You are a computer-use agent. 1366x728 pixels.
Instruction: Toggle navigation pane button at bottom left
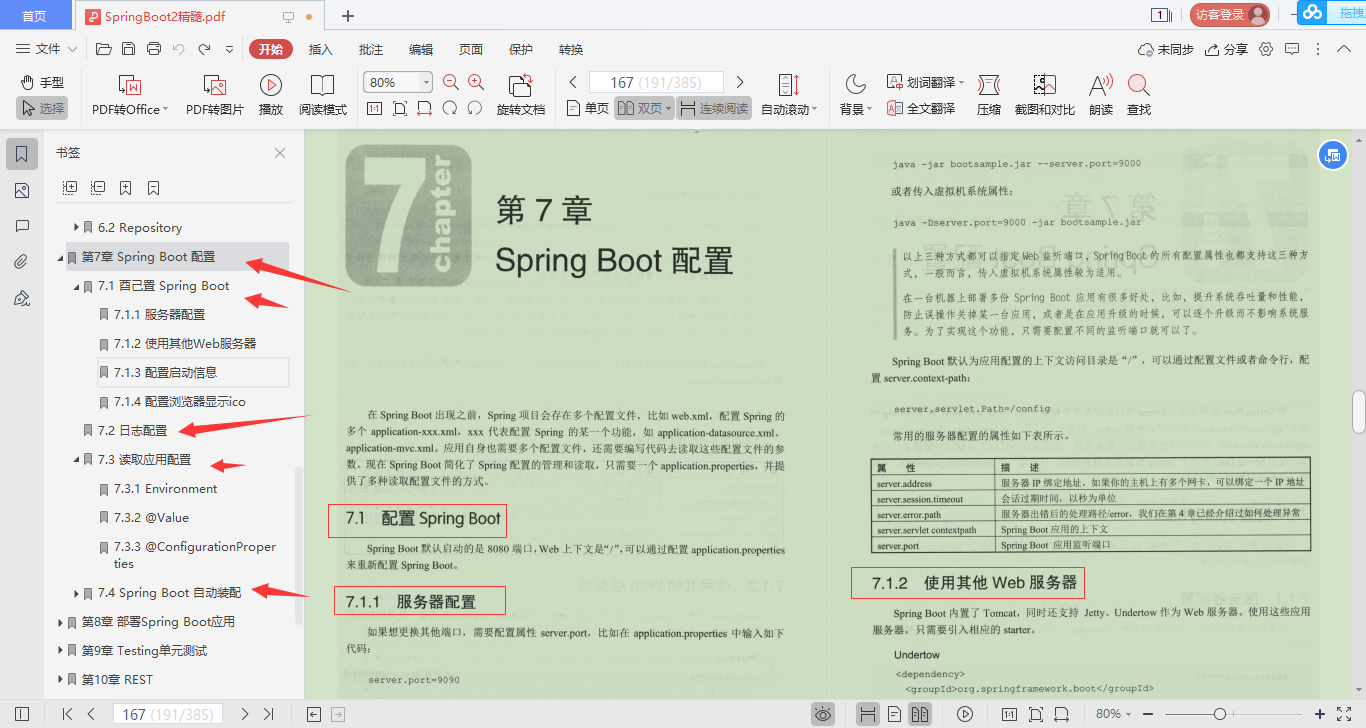click(22, 714)
